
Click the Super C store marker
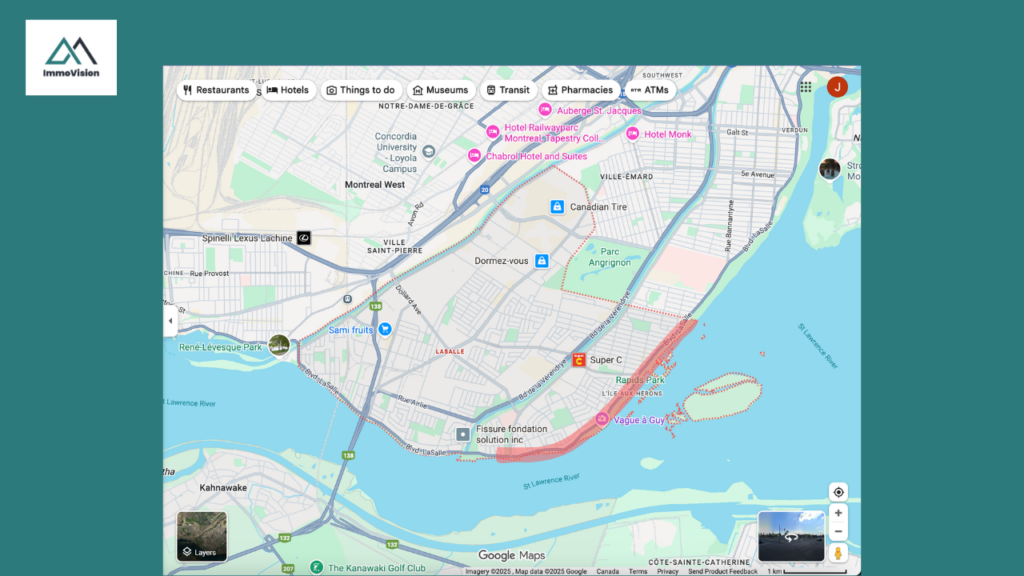pos(578,360)
